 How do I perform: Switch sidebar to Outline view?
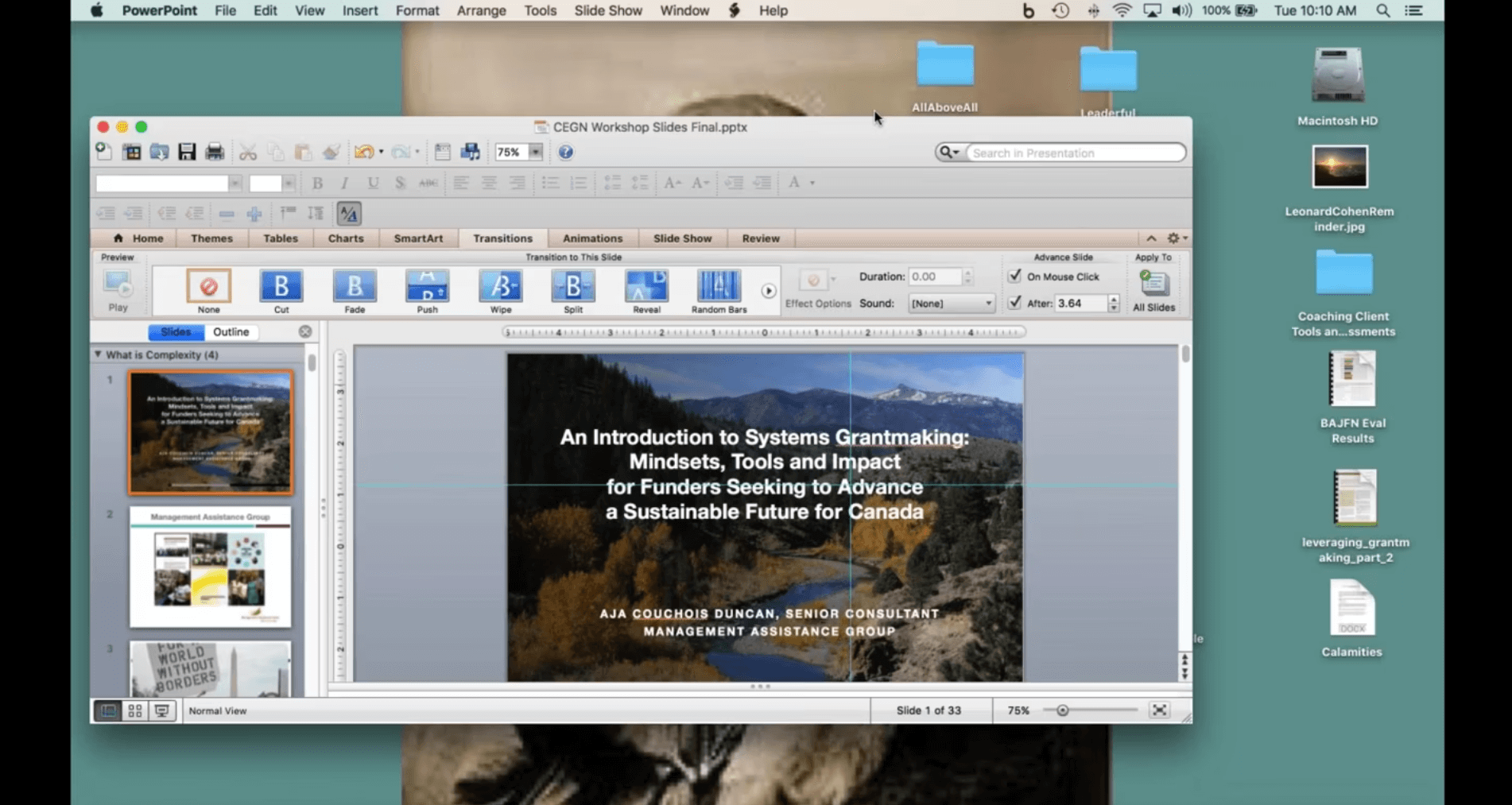[231, 332]
